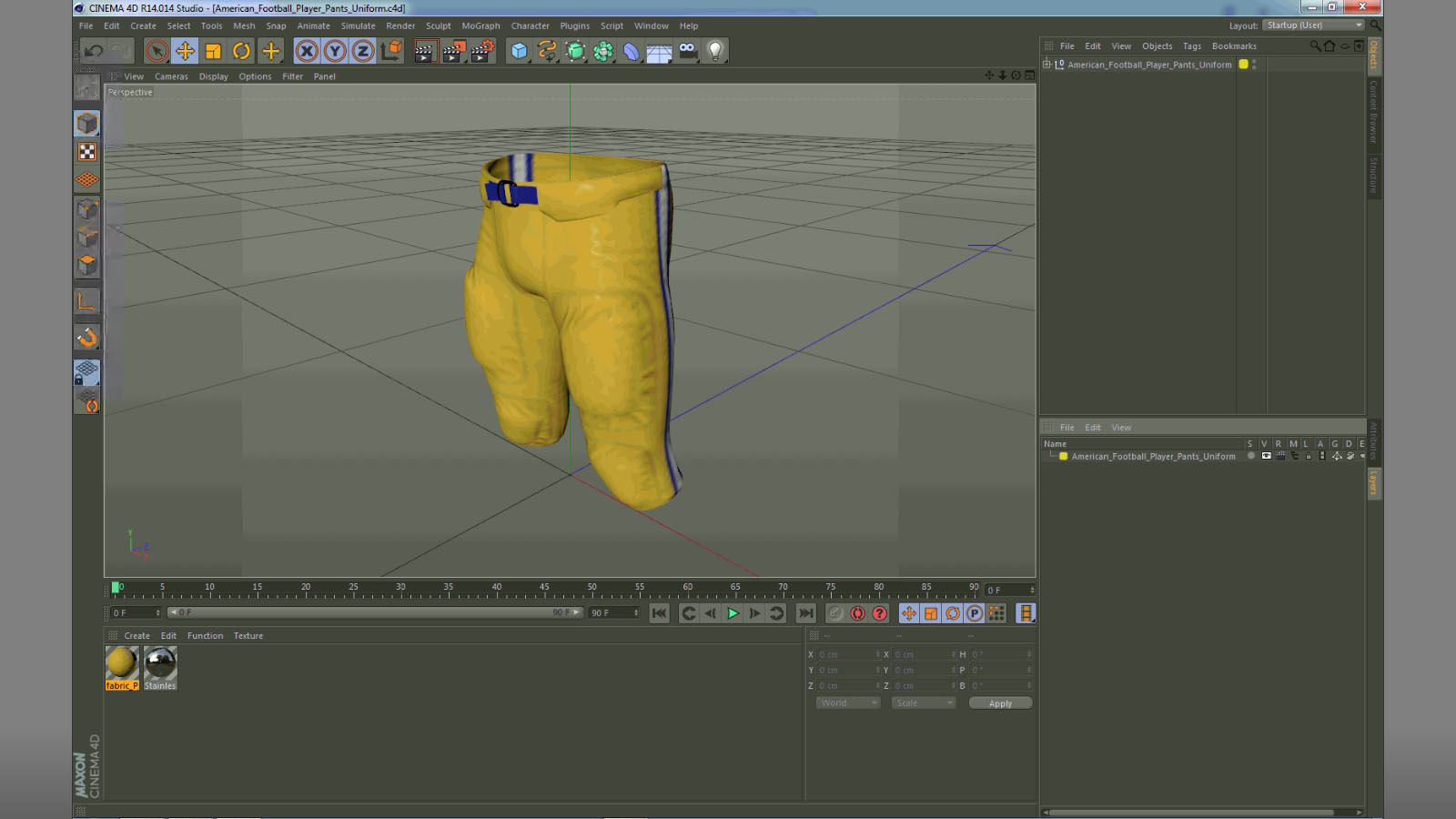Open Edit Render Settings icon
The image size is (1456, 819).
tap(482, 51)
